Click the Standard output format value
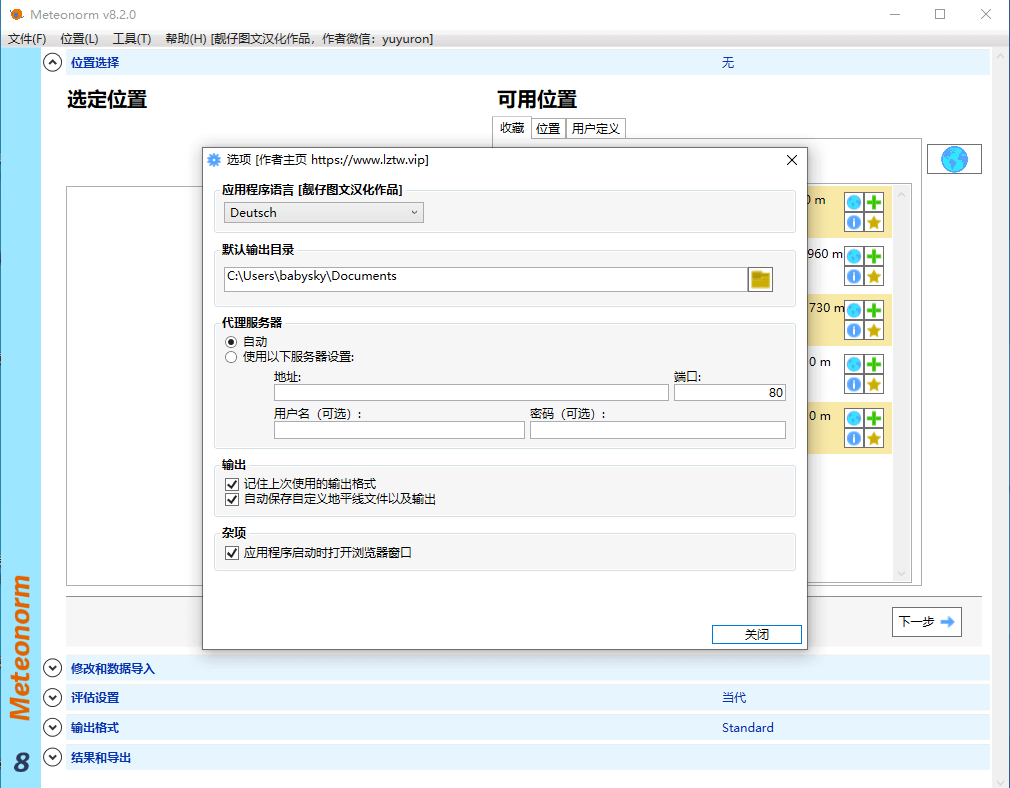This screenshot has height=788, width=1010. [747, 727]
